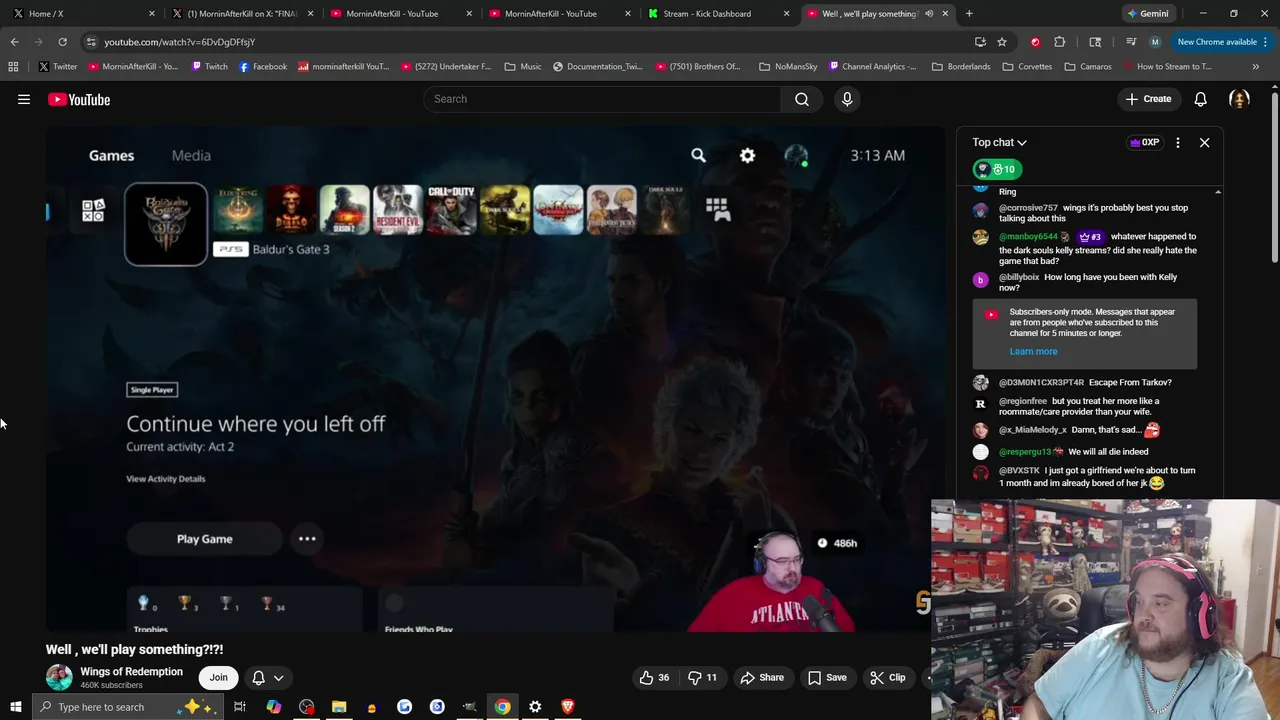Click the YouTube search magnifier button
Screen dimensions: 1280x720
point(802,99)
